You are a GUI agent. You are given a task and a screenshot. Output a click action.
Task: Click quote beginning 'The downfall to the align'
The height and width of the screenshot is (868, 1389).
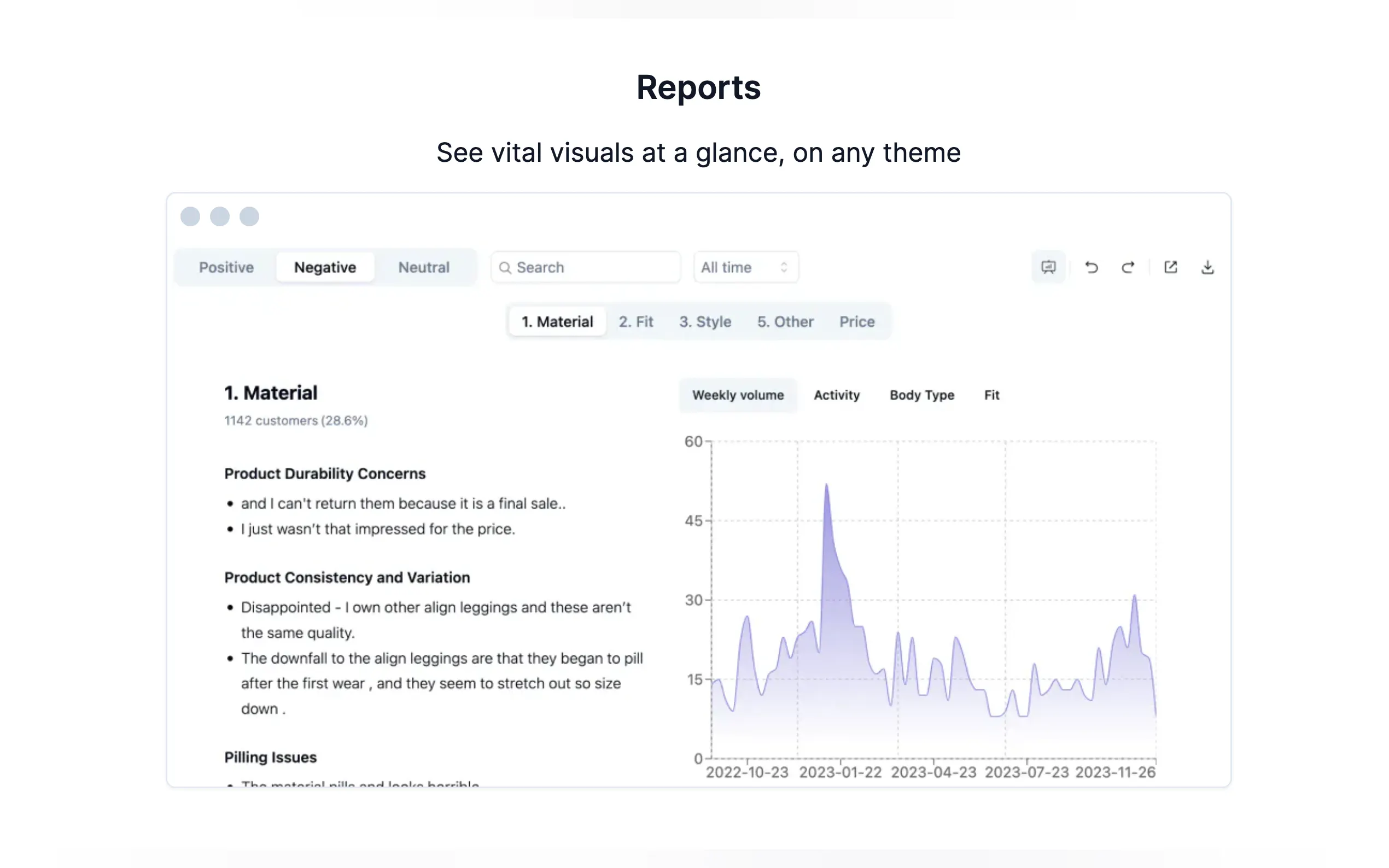click(441, 683)
